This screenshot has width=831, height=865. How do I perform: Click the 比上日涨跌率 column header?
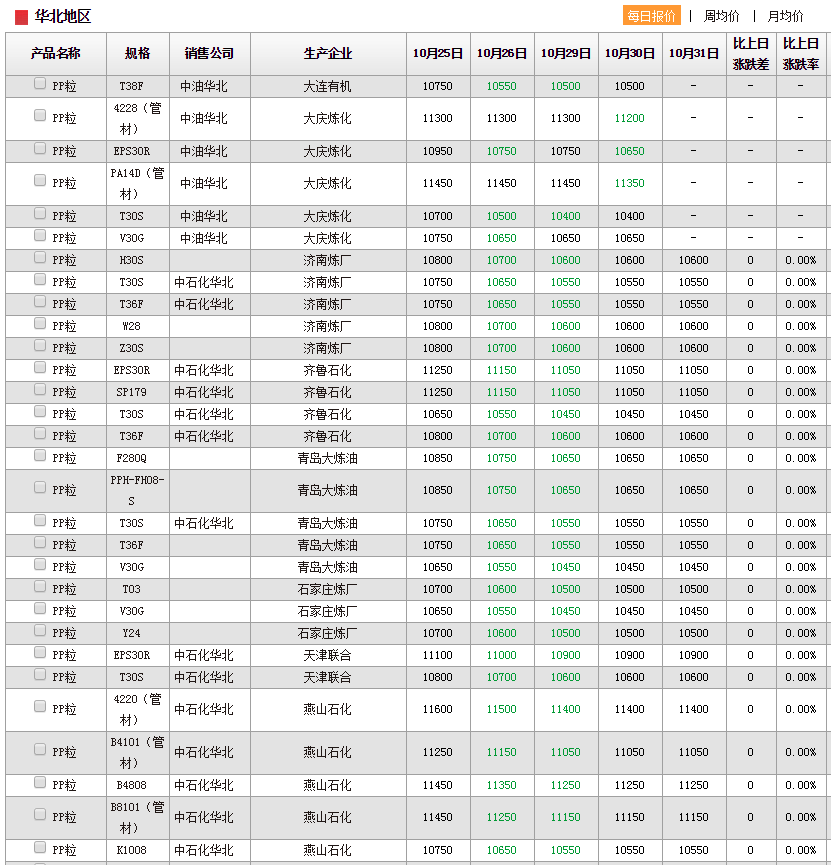801,54
